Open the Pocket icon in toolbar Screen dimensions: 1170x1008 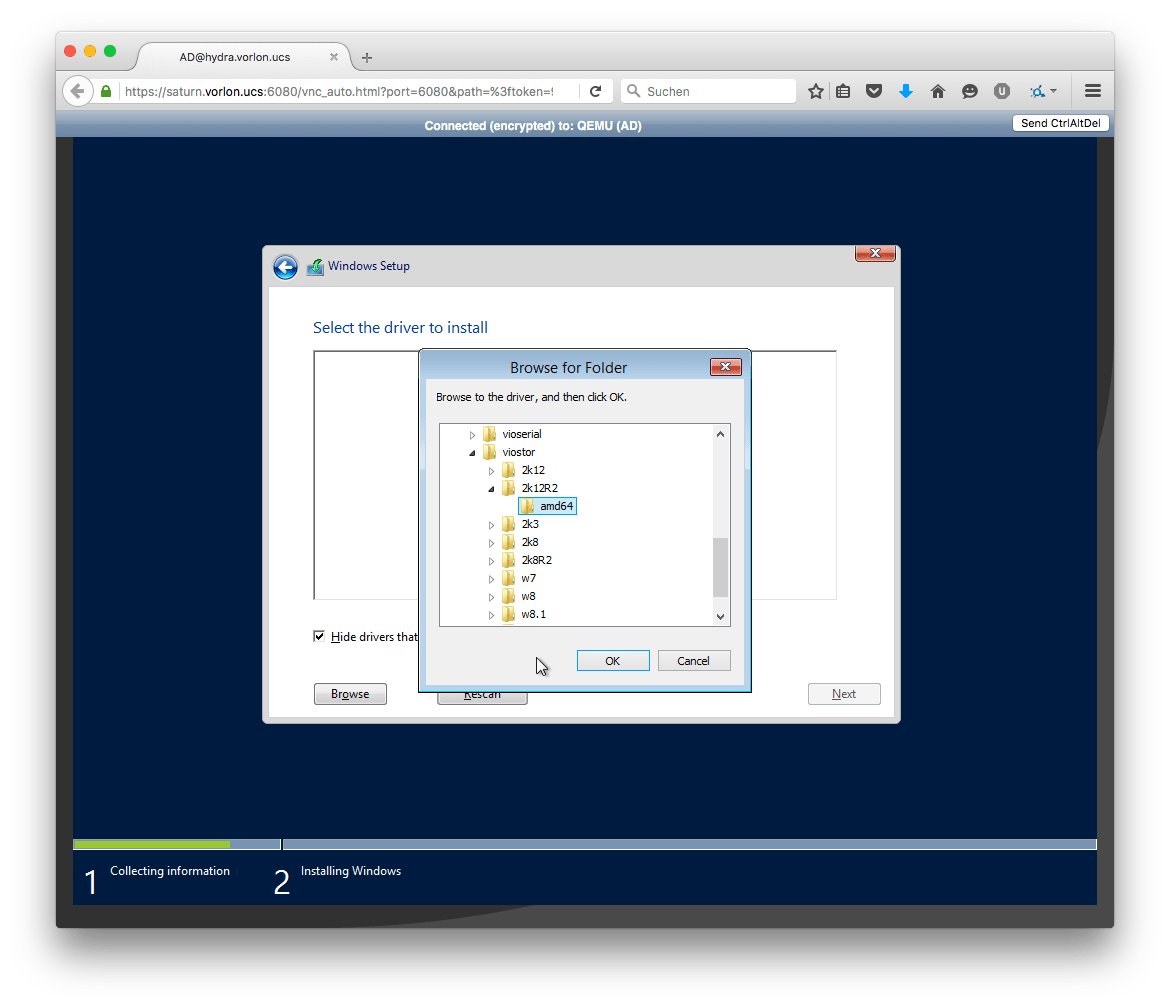pos(874,91)
